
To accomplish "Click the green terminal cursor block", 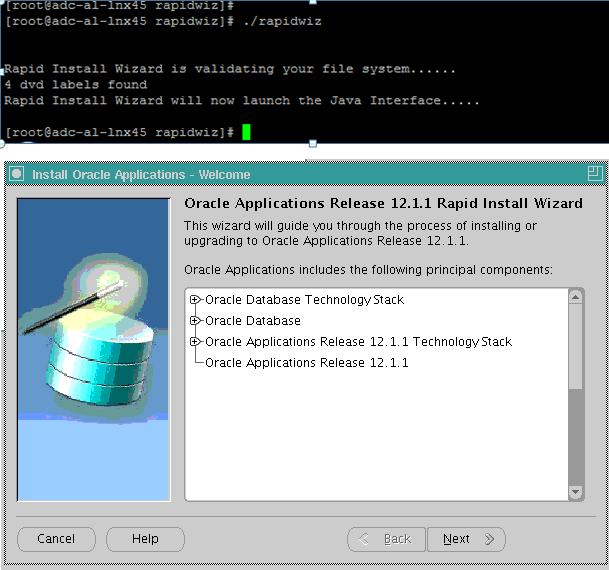I will click(x=246, y=132).
